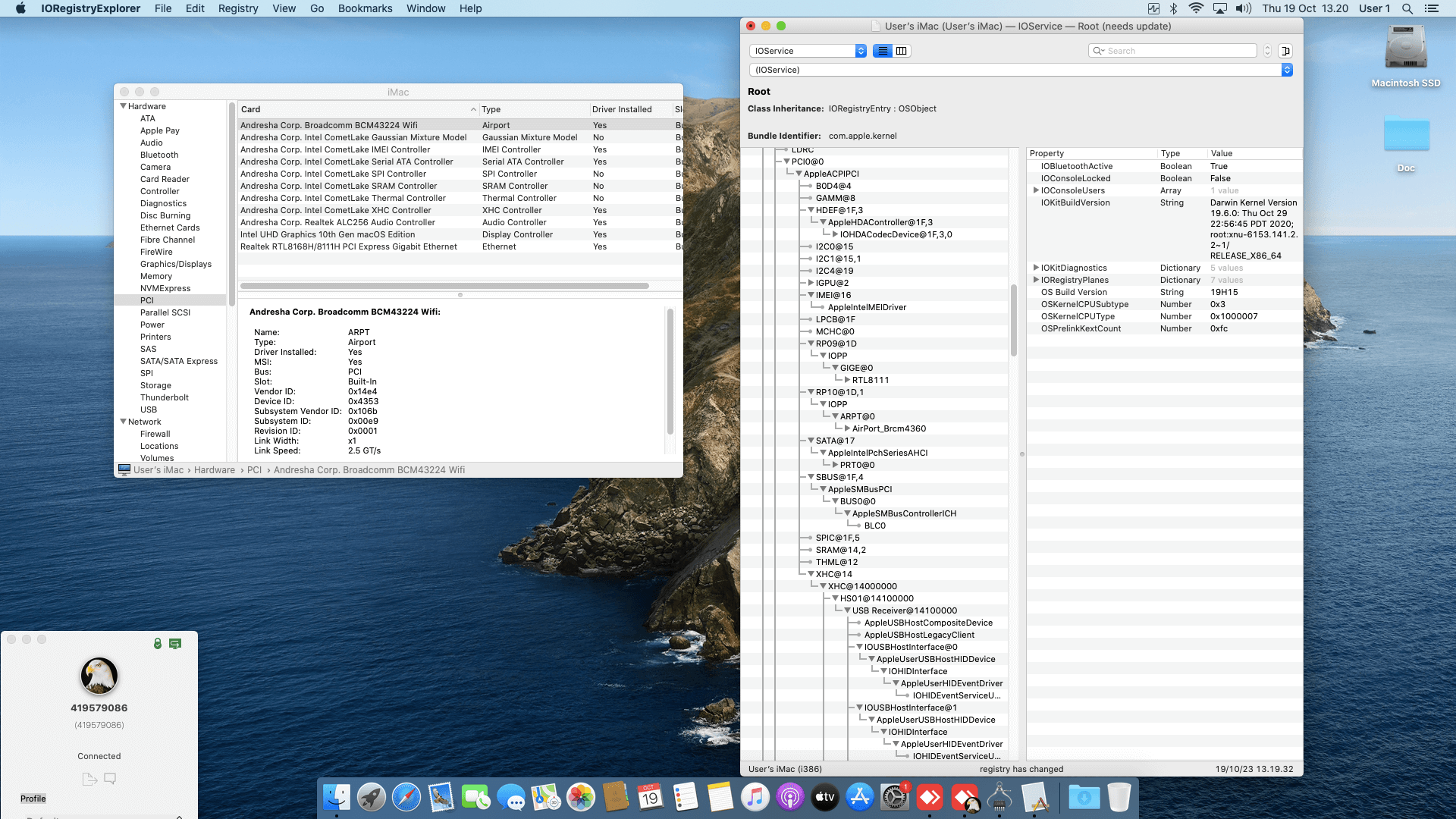Open the Window menu
Viewport: 1456px width, 819px height.
[425, 8]
